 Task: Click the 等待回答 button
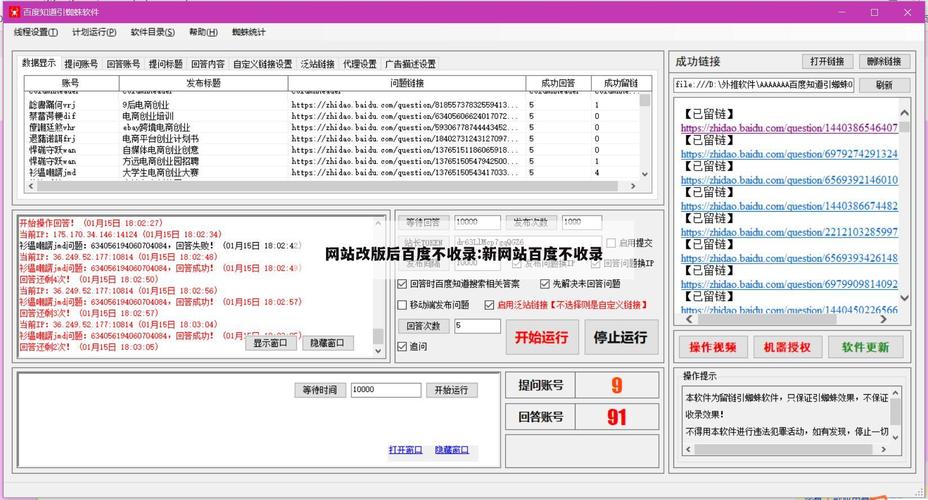(x=423, y=222)
